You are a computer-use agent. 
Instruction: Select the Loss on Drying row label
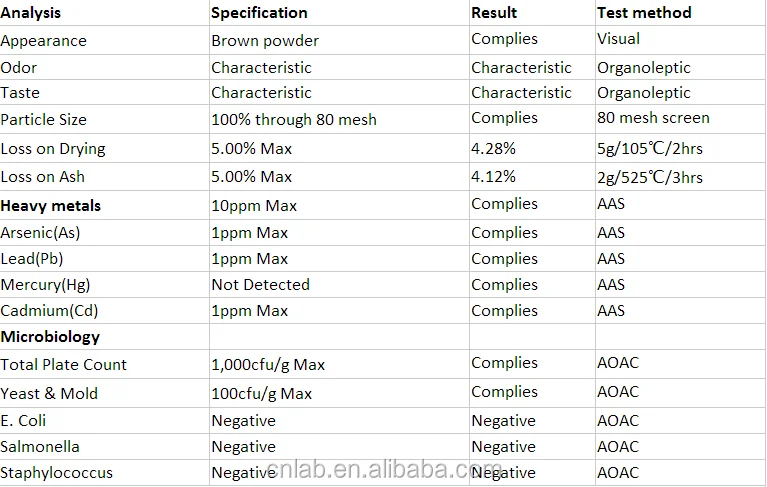tap(104, 149)
